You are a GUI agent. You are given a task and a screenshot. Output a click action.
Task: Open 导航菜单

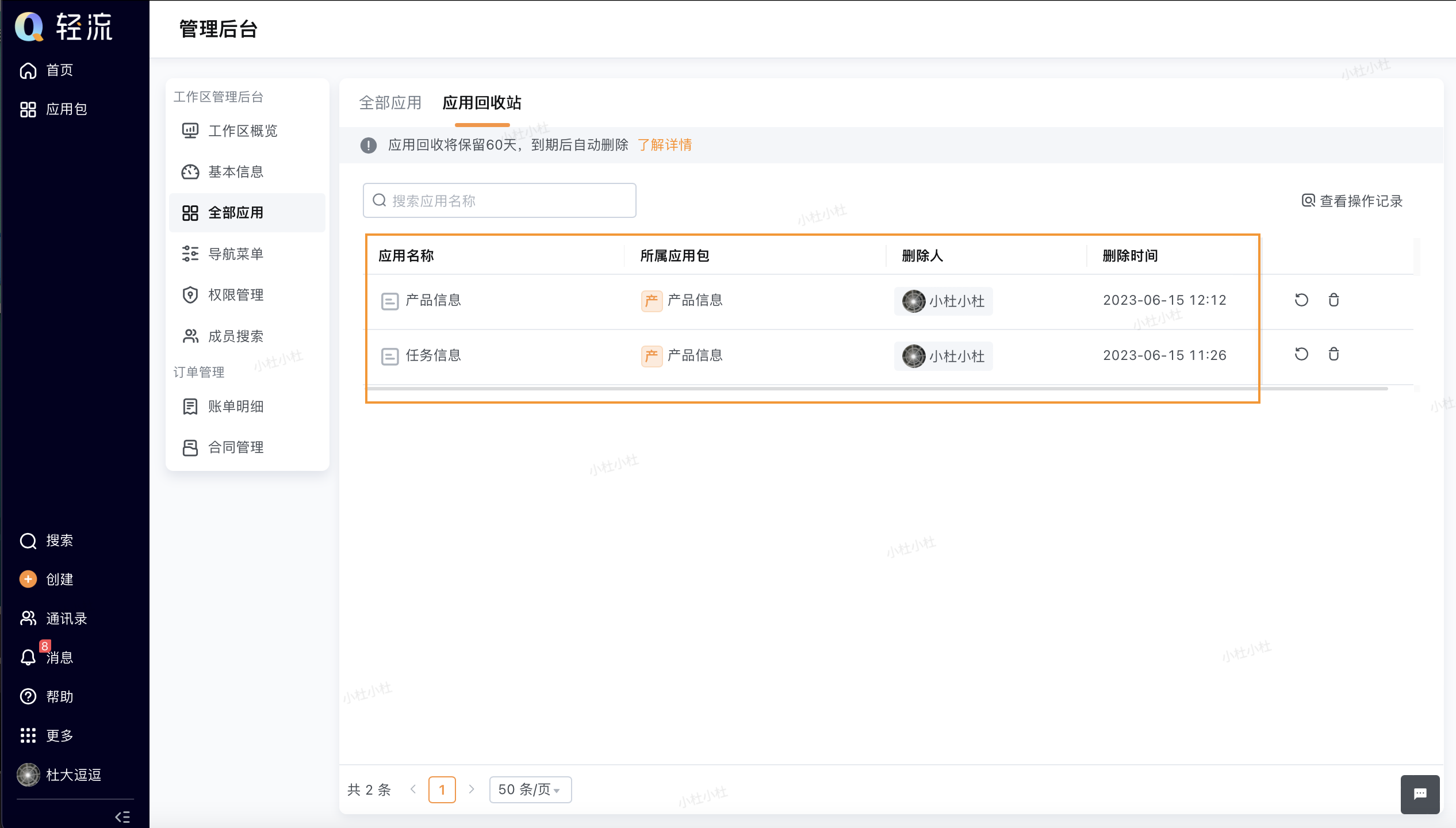tap(247, 254)
